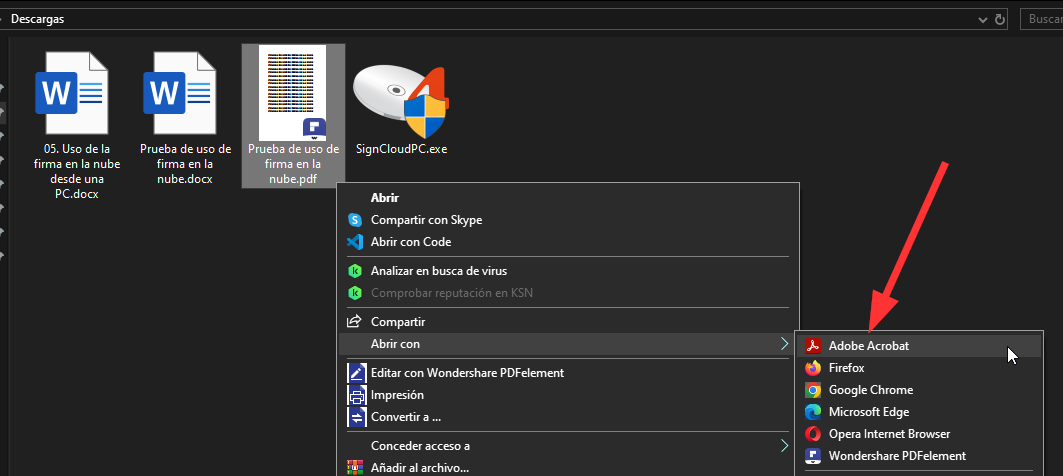Click the Google Chrome icon in submenu
This screenshot has height=476, width=1063.
coord(813,390)
